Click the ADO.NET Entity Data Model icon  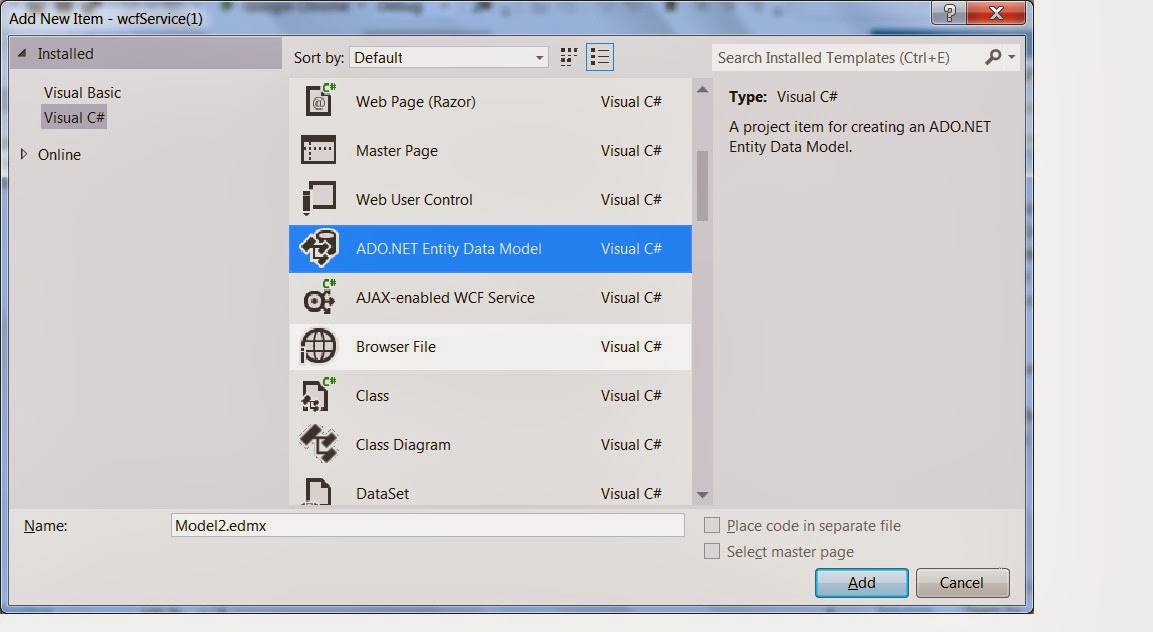[319, 248]
